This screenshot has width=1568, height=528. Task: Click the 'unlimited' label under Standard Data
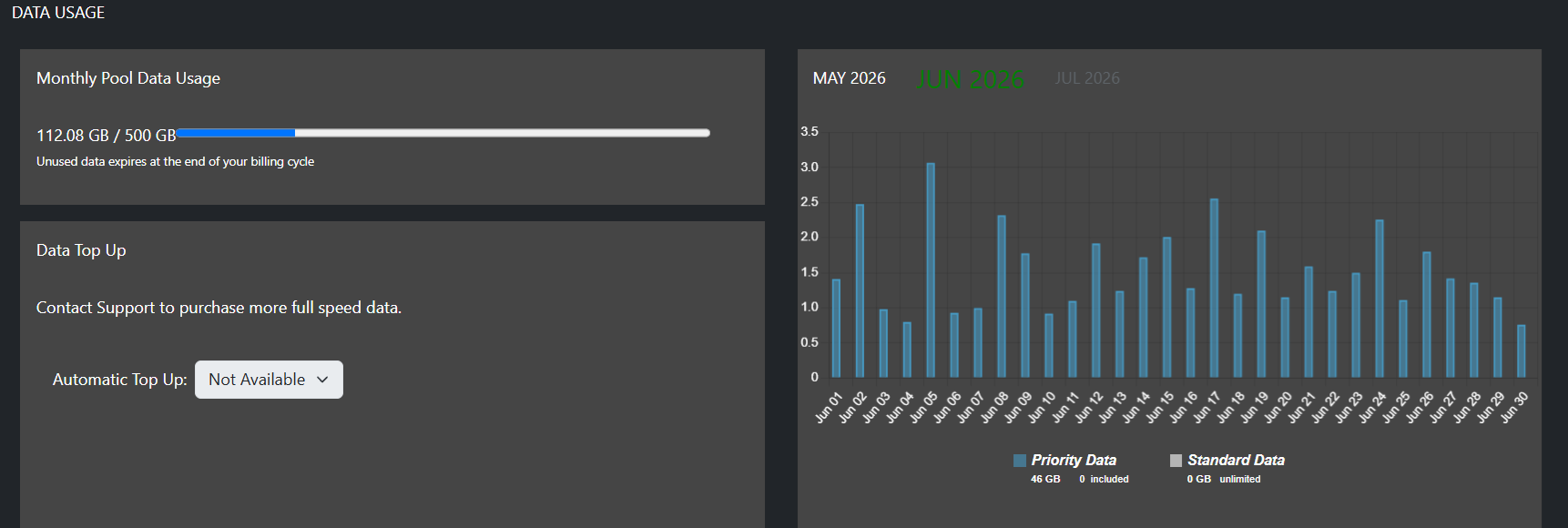pos(1240,479)
